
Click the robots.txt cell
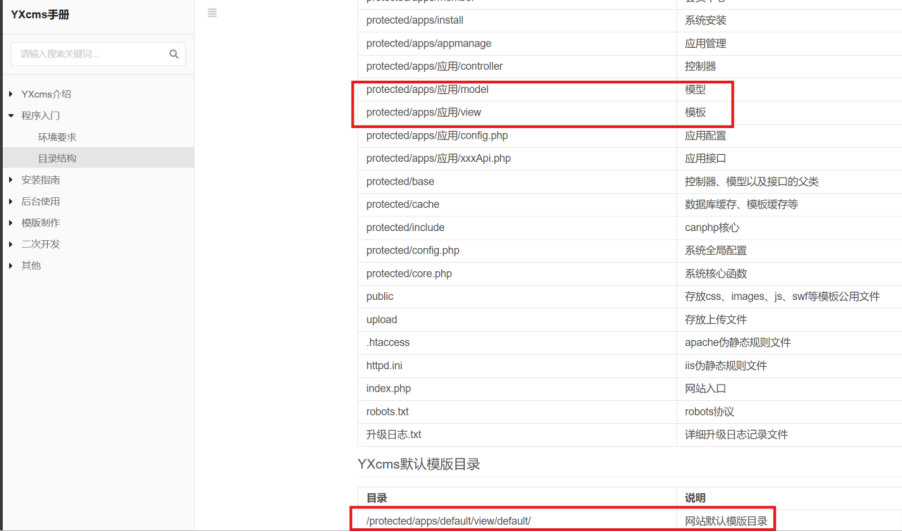[x=517, y=411]
